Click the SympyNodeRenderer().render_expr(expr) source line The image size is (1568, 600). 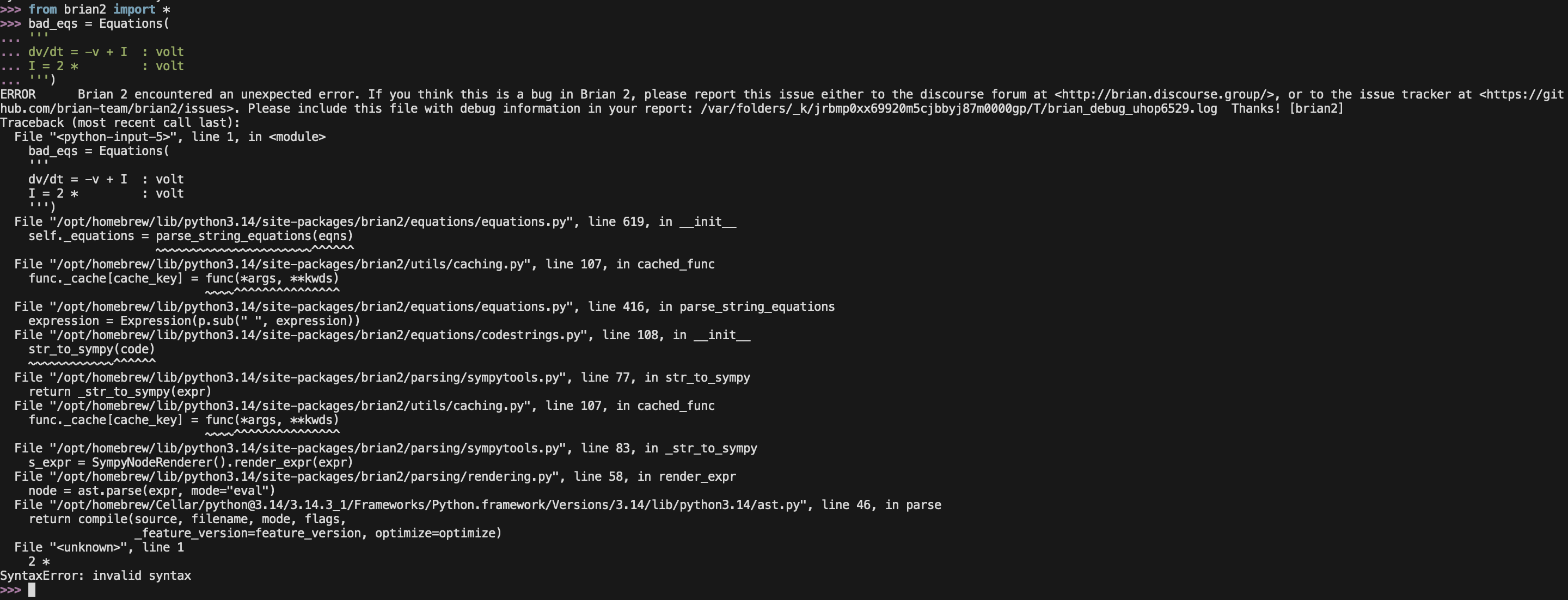click(x=191, y=462)
